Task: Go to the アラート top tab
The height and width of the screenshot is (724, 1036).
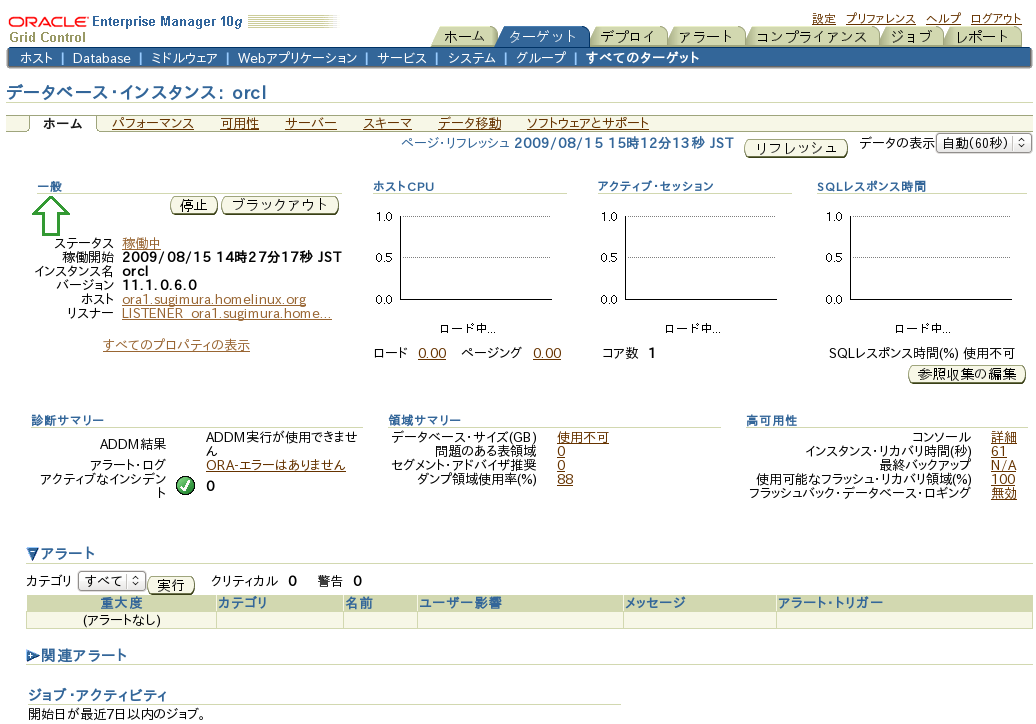Action: tap(705, 36)
